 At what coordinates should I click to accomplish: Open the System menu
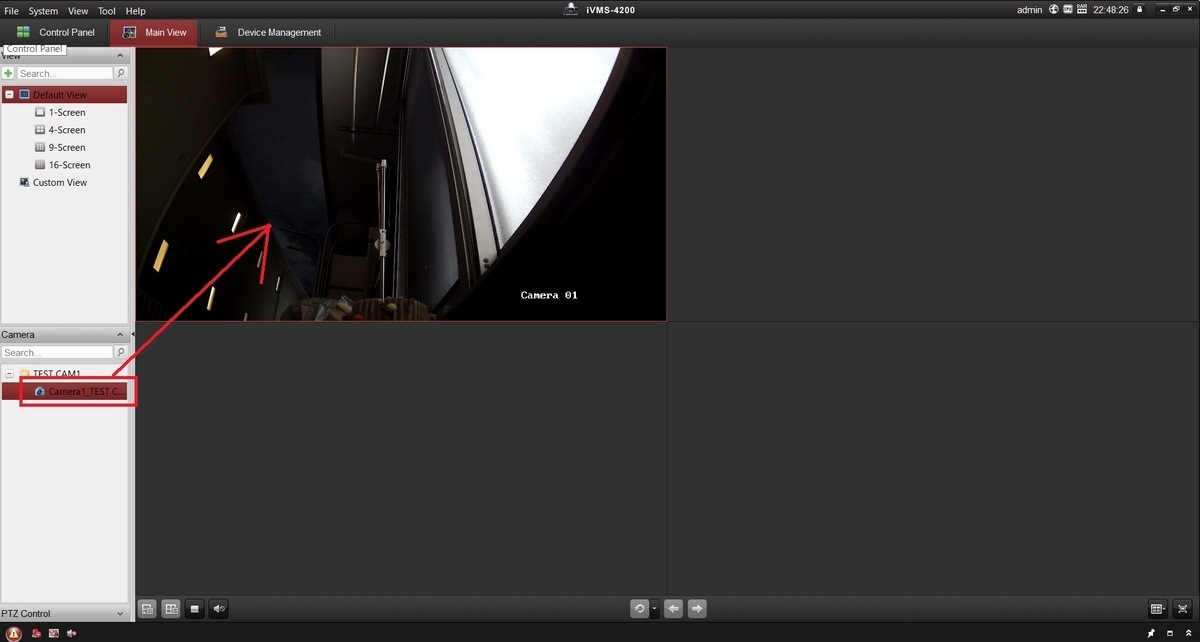coord(43,11)
